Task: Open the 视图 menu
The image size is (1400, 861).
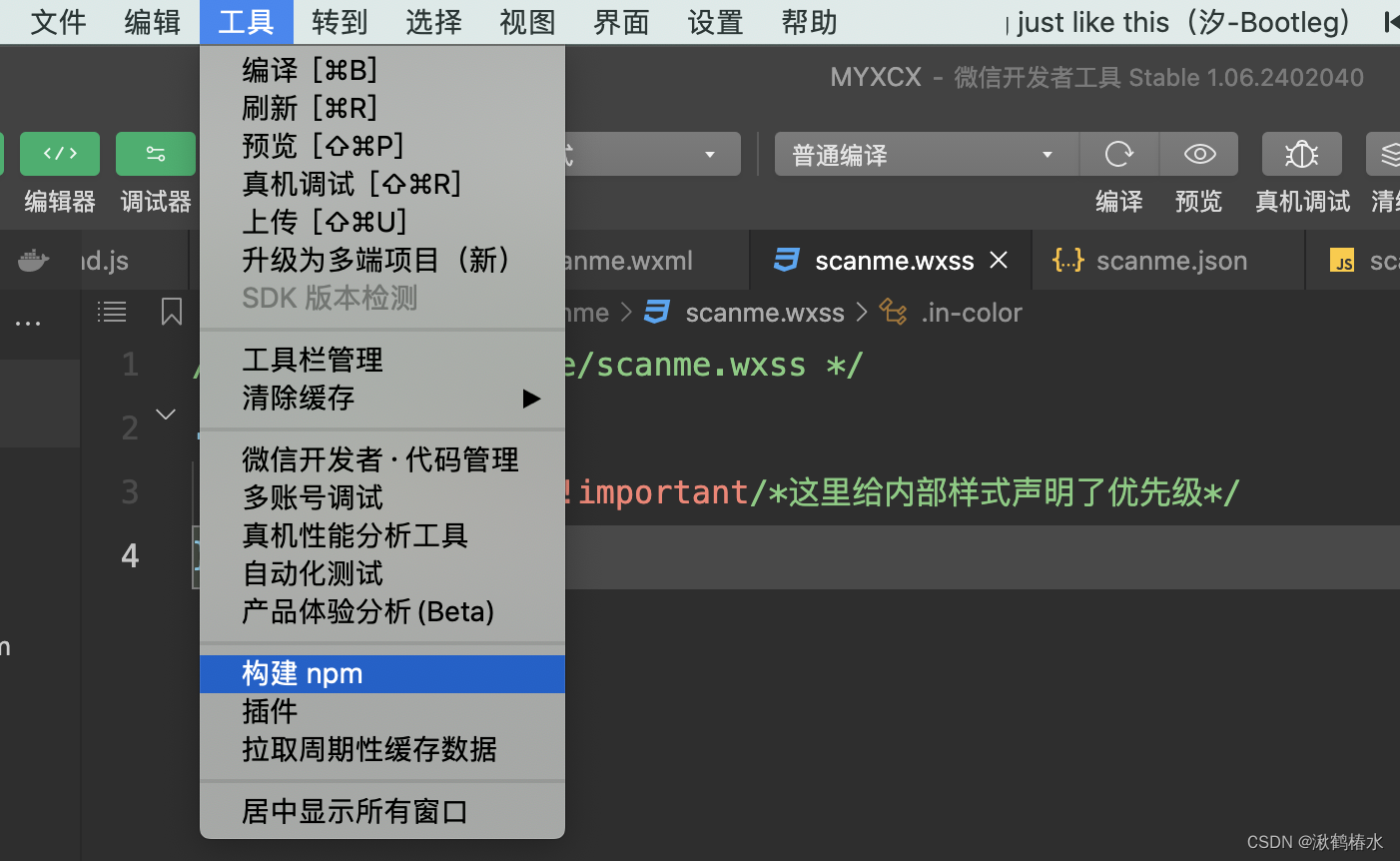Action: [x=527, y=22]
